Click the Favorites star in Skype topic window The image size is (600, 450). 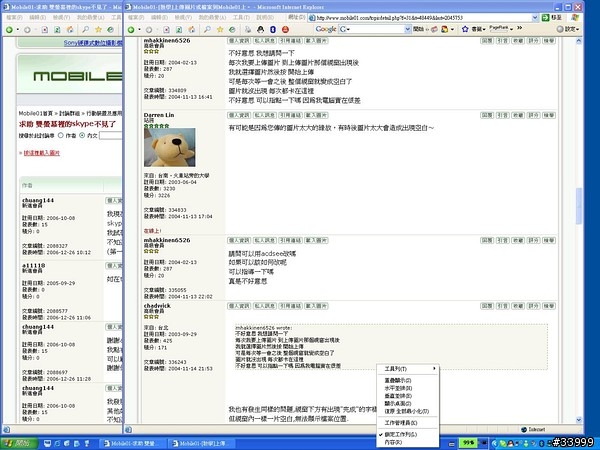pyautogui.click(x=98, y=29)
